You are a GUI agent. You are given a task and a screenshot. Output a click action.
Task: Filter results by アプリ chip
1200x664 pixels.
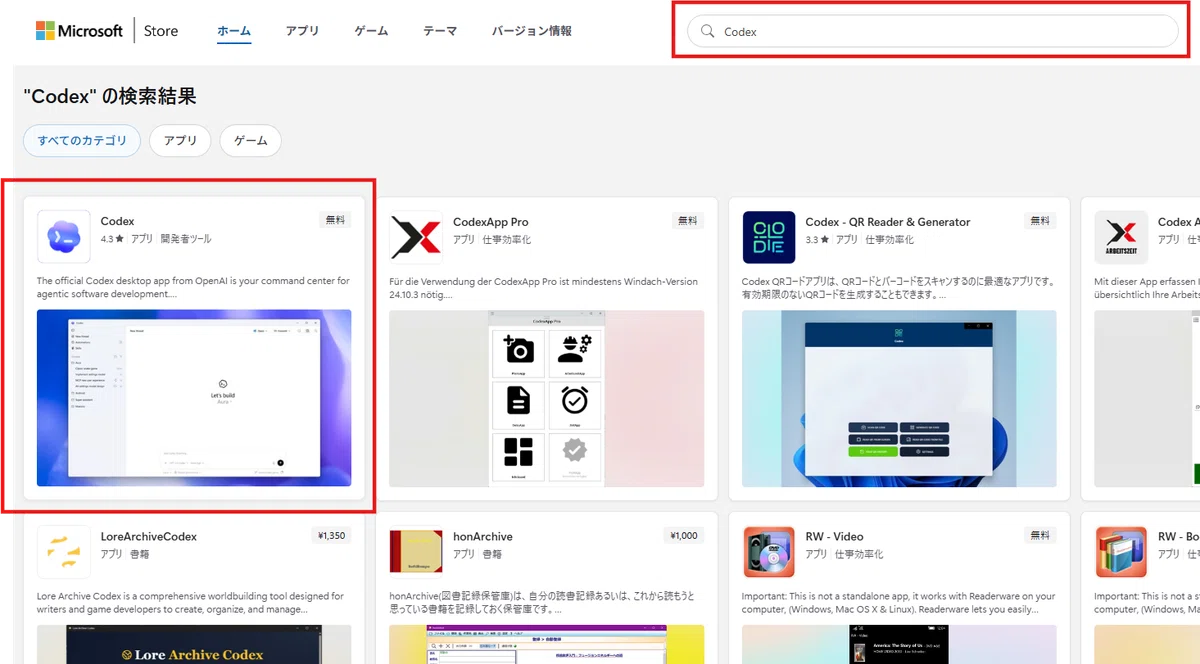pyautogui.click(x=180, y=141)
